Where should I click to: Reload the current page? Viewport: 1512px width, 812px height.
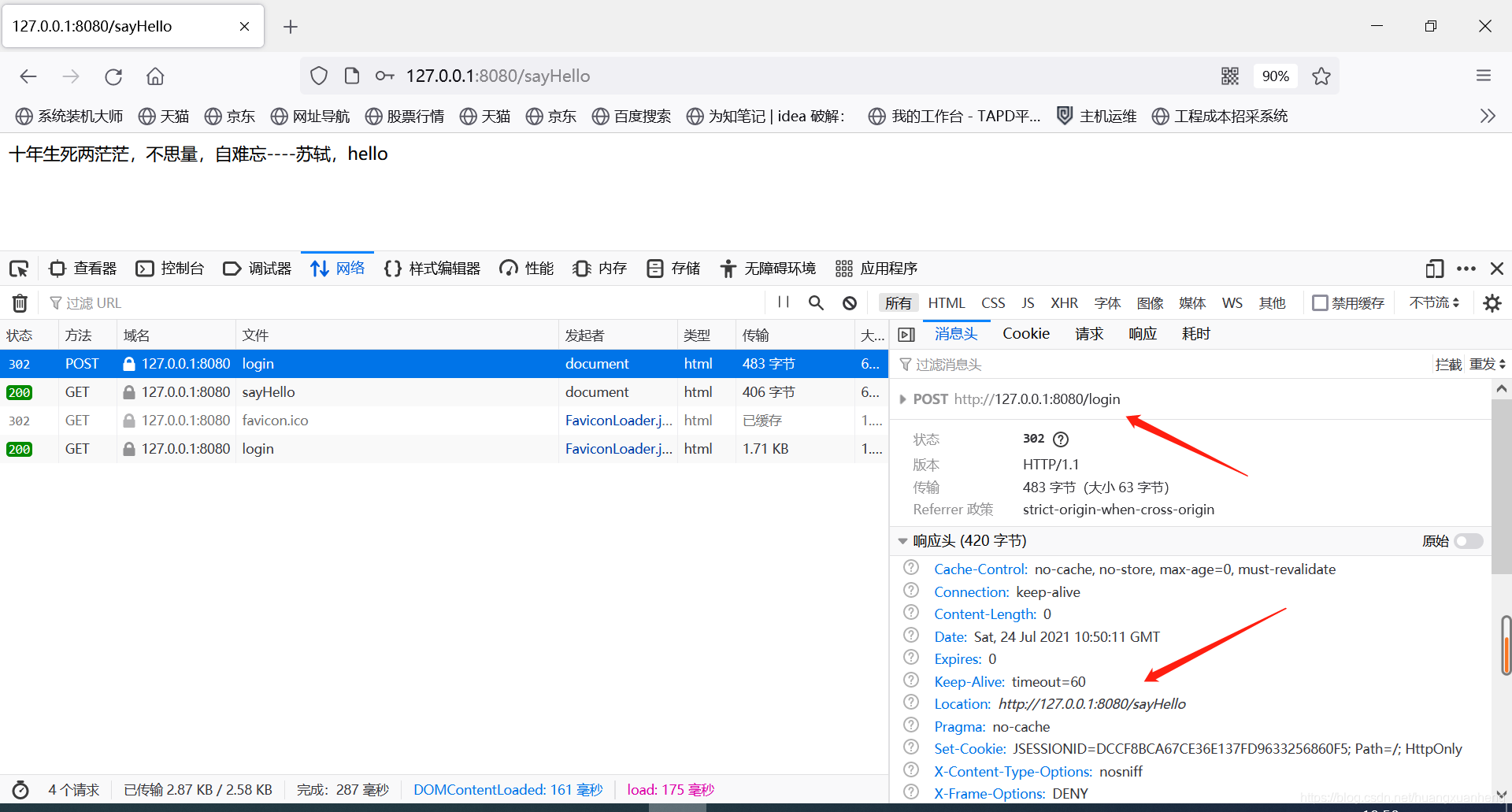click(x=113, y=76)
